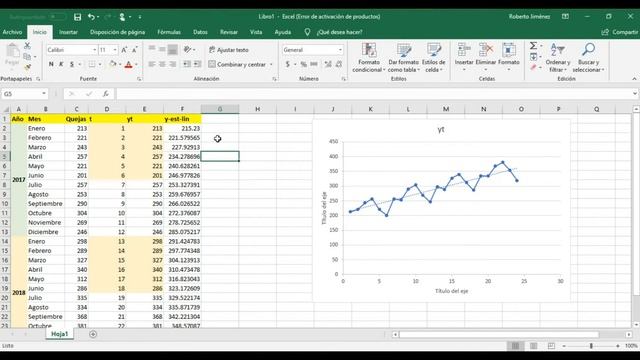Image resolution: width=640 pixels, height=360 pixels.
Task: Toggle bold (N) formatting
Action: tap(51, 64)
